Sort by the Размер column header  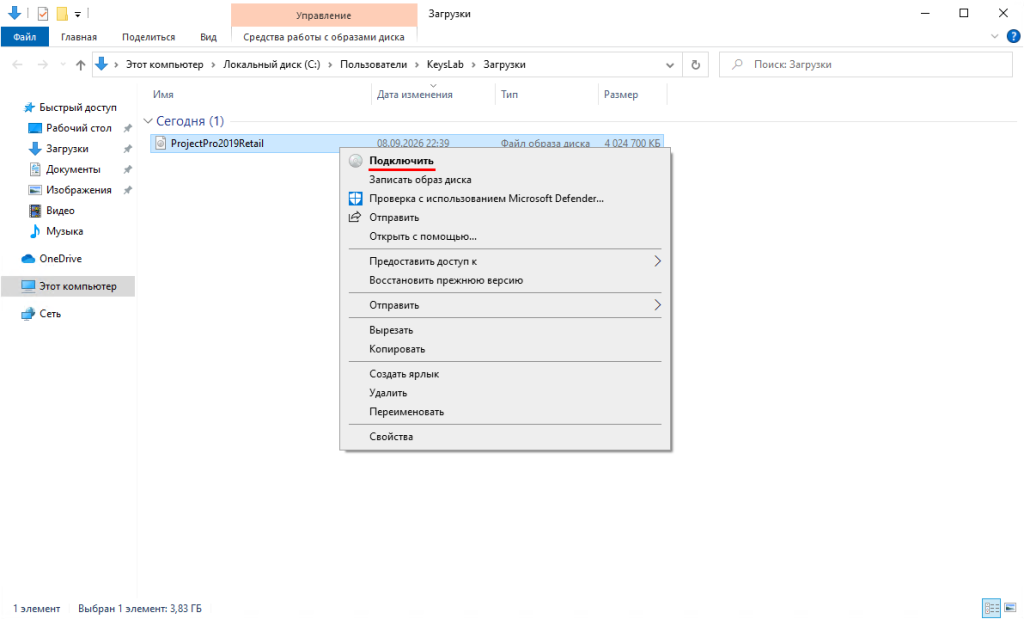[621, 95]
